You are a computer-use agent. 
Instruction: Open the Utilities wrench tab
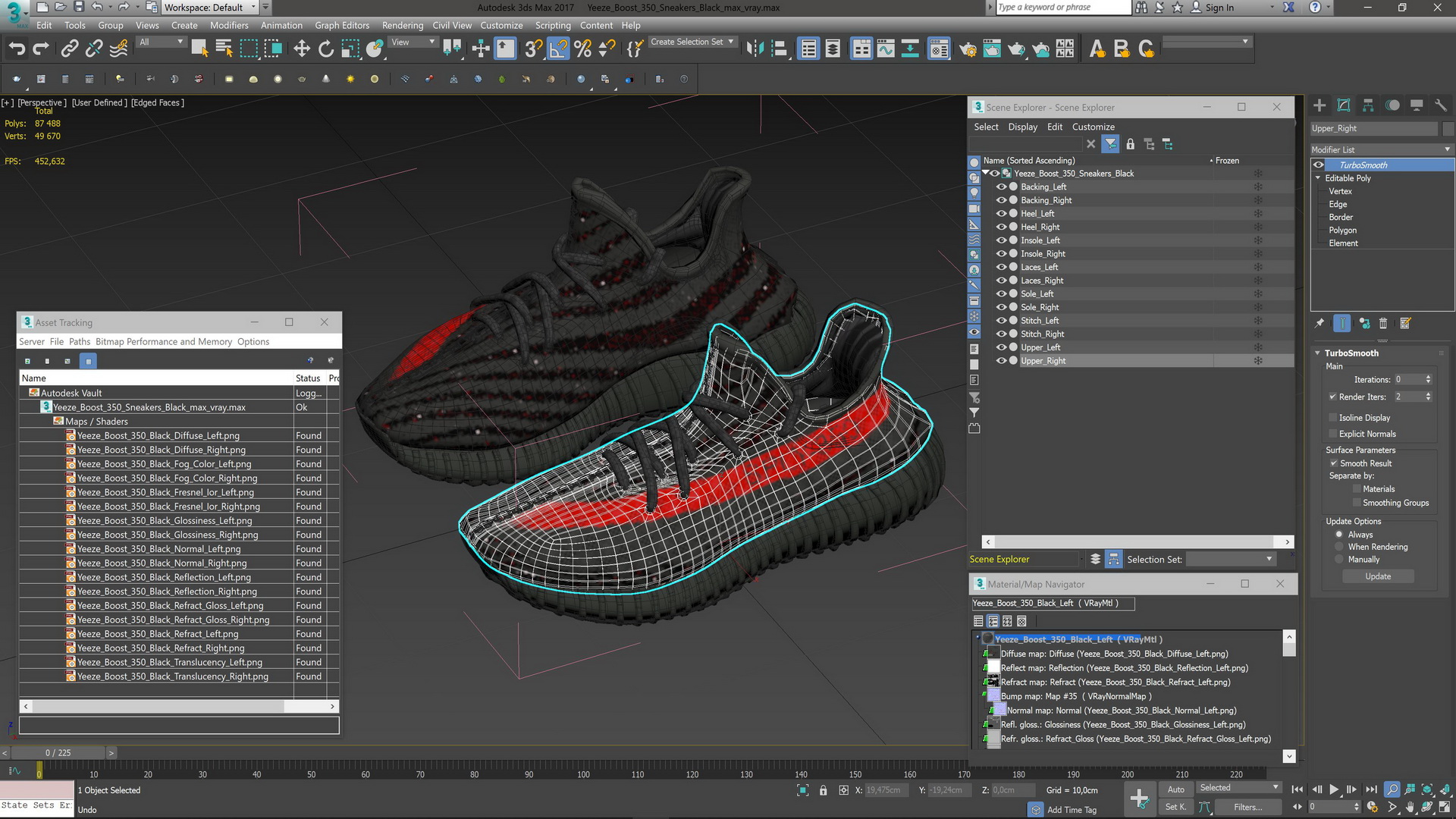point(1441,105)
